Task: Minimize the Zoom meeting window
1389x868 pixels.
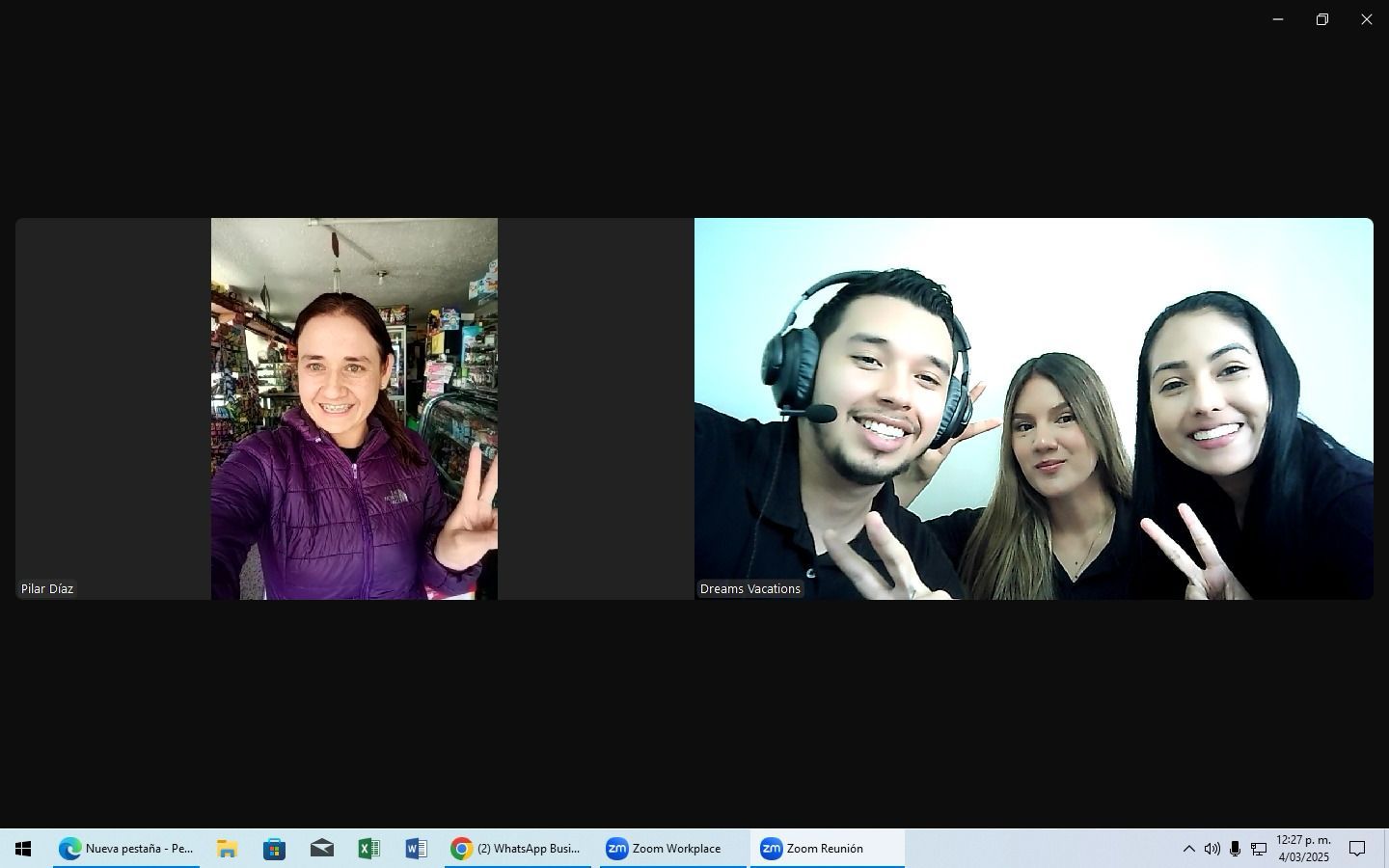Action: (x=1278, y=19)
